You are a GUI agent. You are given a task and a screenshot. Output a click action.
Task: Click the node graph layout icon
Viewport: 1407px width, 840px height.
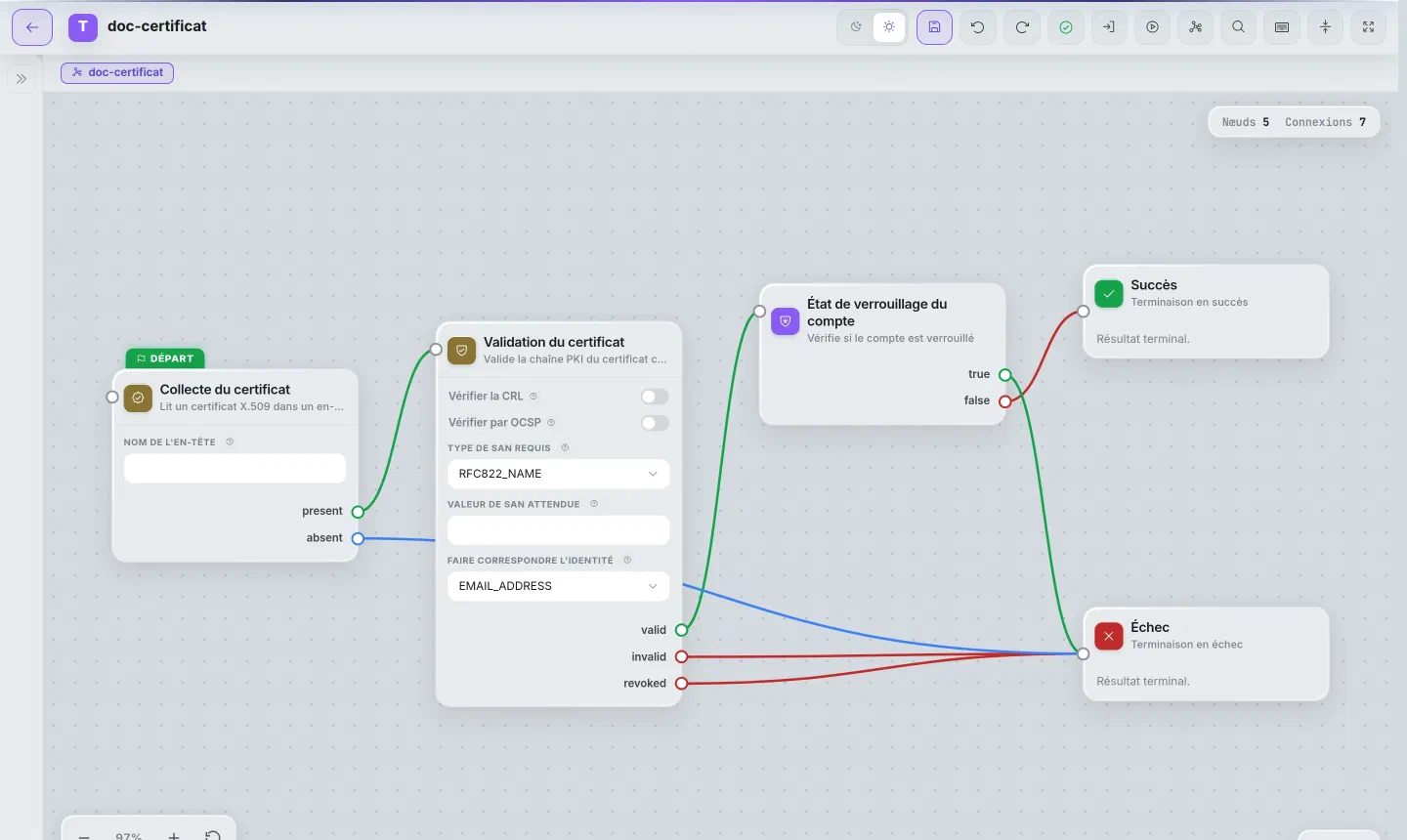tap(1196, 26)
